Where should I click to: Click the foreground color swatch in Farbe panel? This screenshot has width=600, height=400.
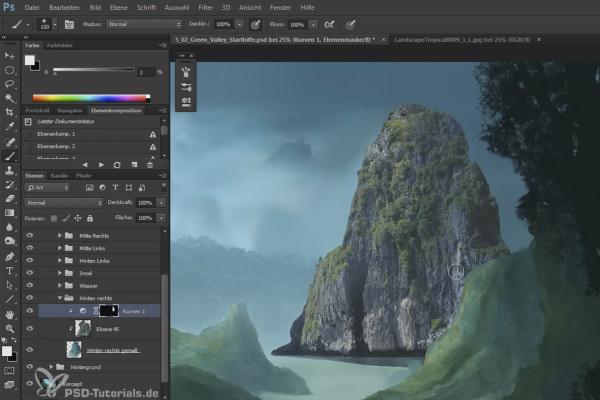[x=29, y=60]
